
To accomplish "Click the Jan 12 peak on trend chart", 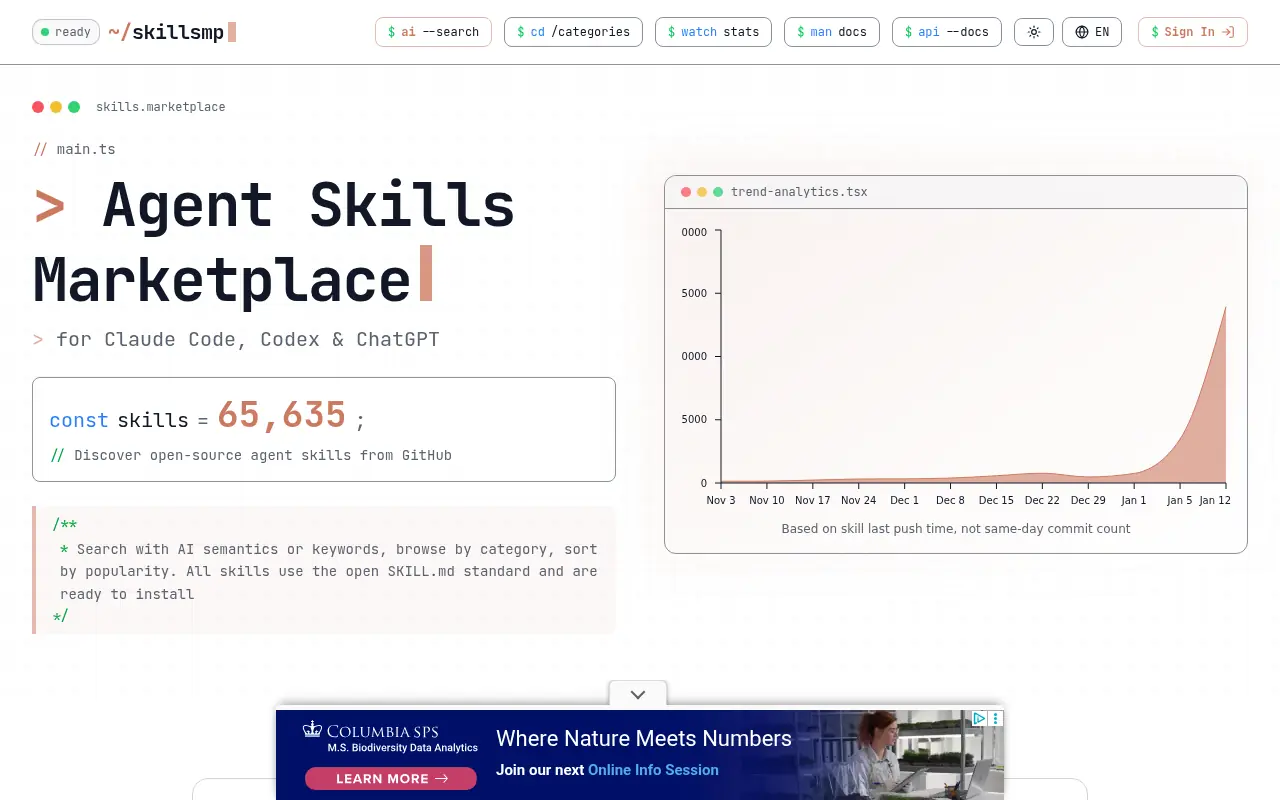I will pyautogui.click(x=1225, y=308).
